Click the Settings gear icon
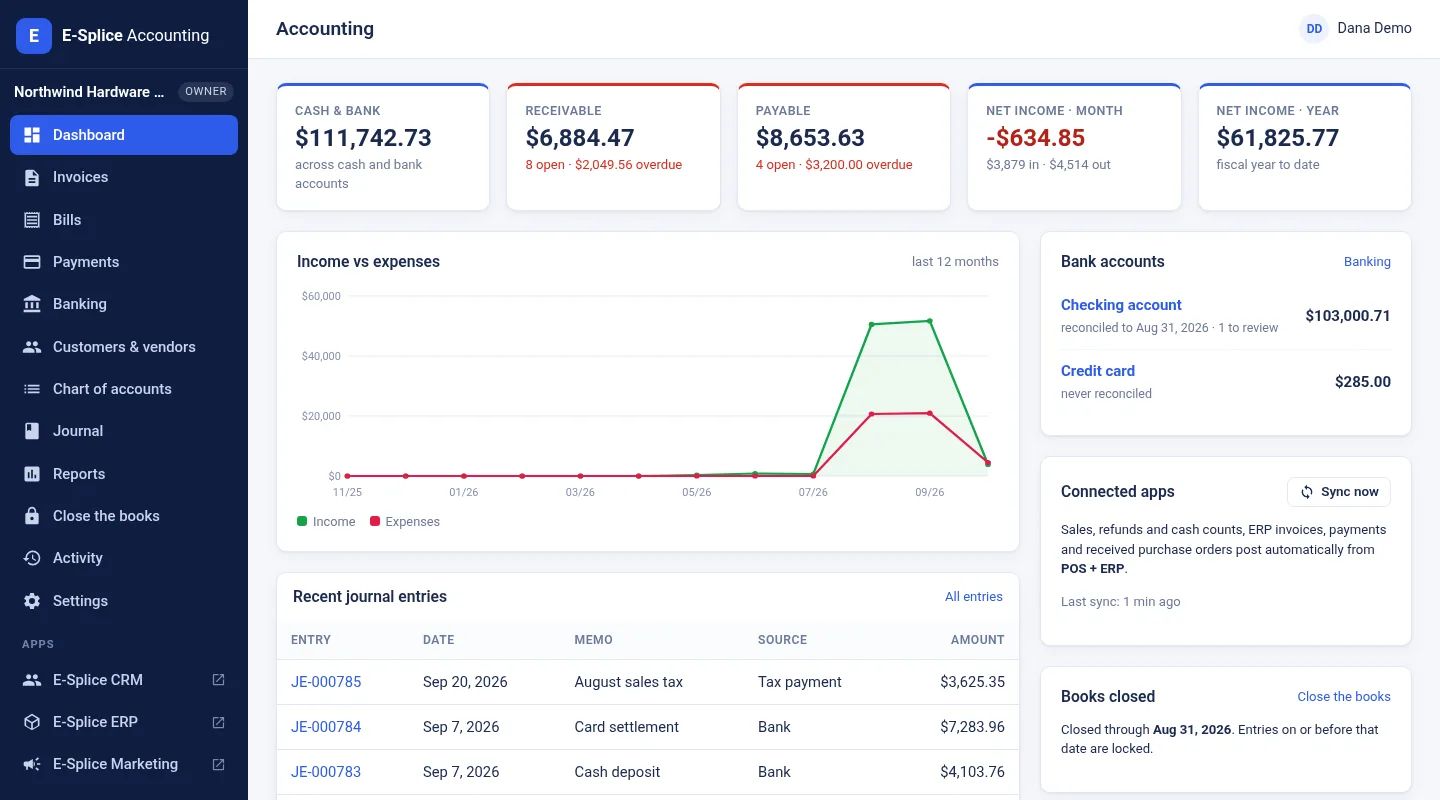Screen dimensions: 1440x800 [x=32, y=601]
